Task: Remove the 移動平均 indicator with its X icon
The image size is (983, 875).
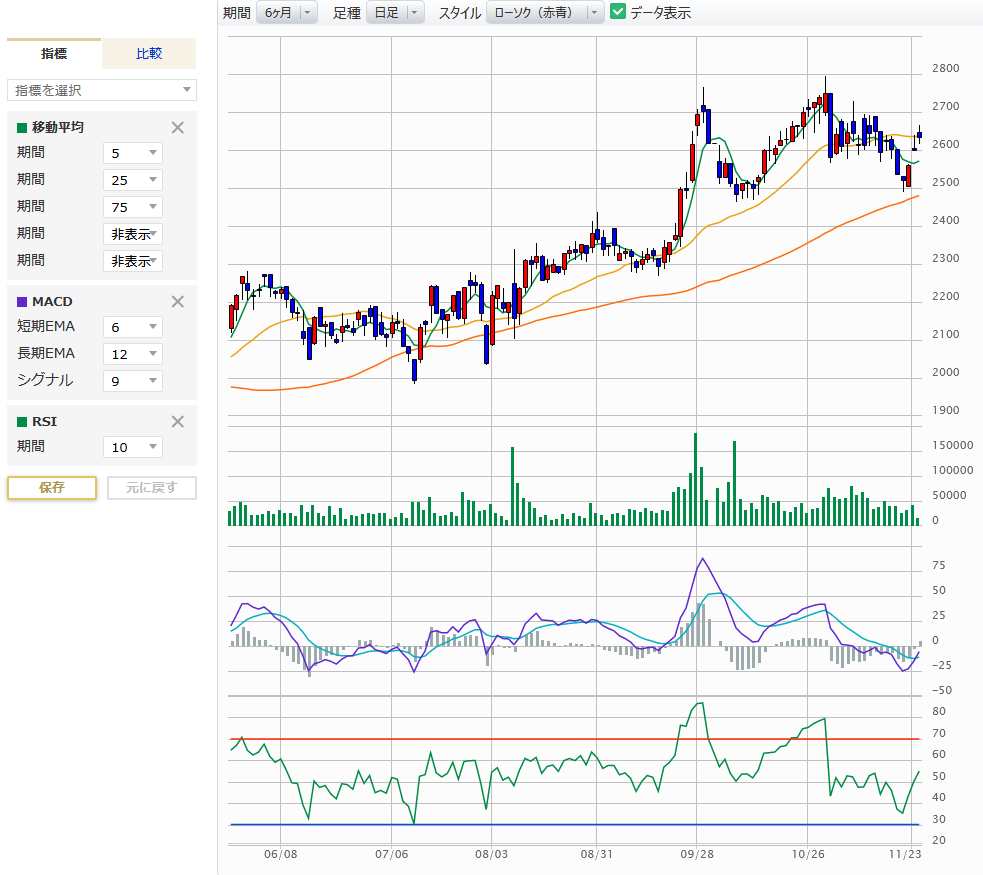Action: pos(178,127)
